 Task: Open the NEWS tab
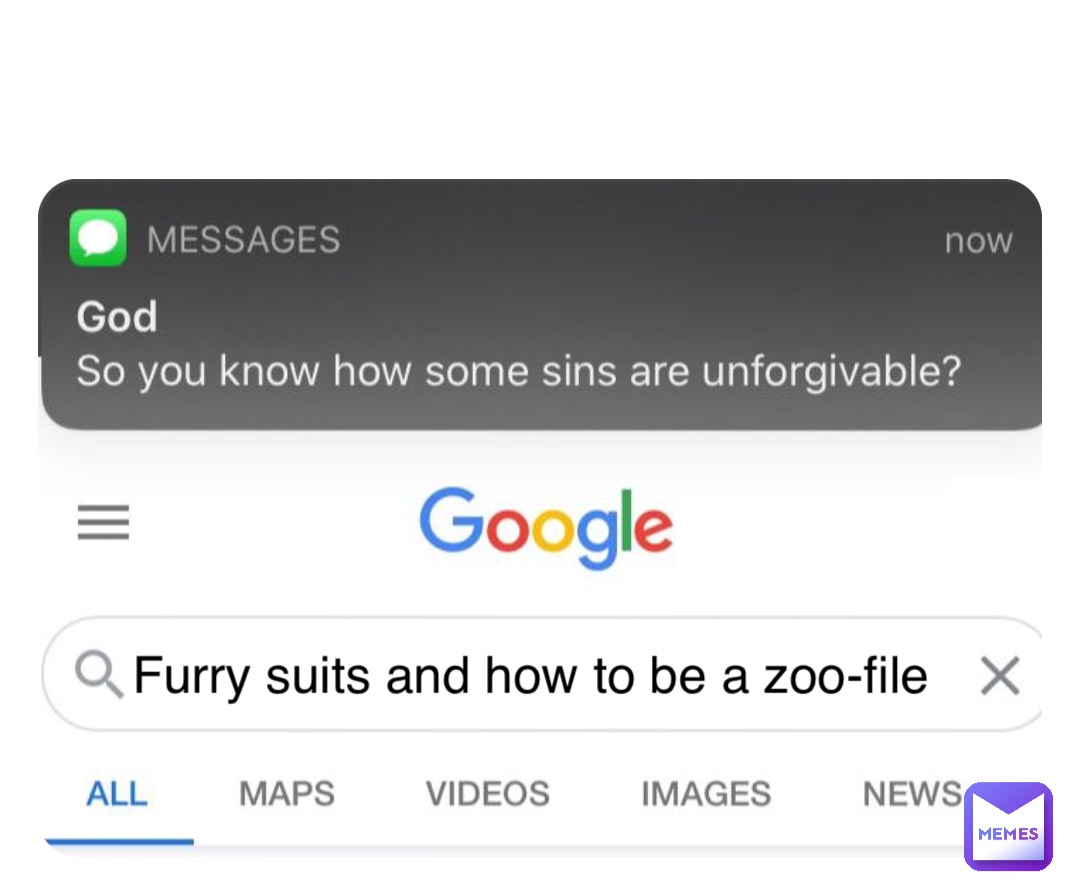(x=912, y=793)
